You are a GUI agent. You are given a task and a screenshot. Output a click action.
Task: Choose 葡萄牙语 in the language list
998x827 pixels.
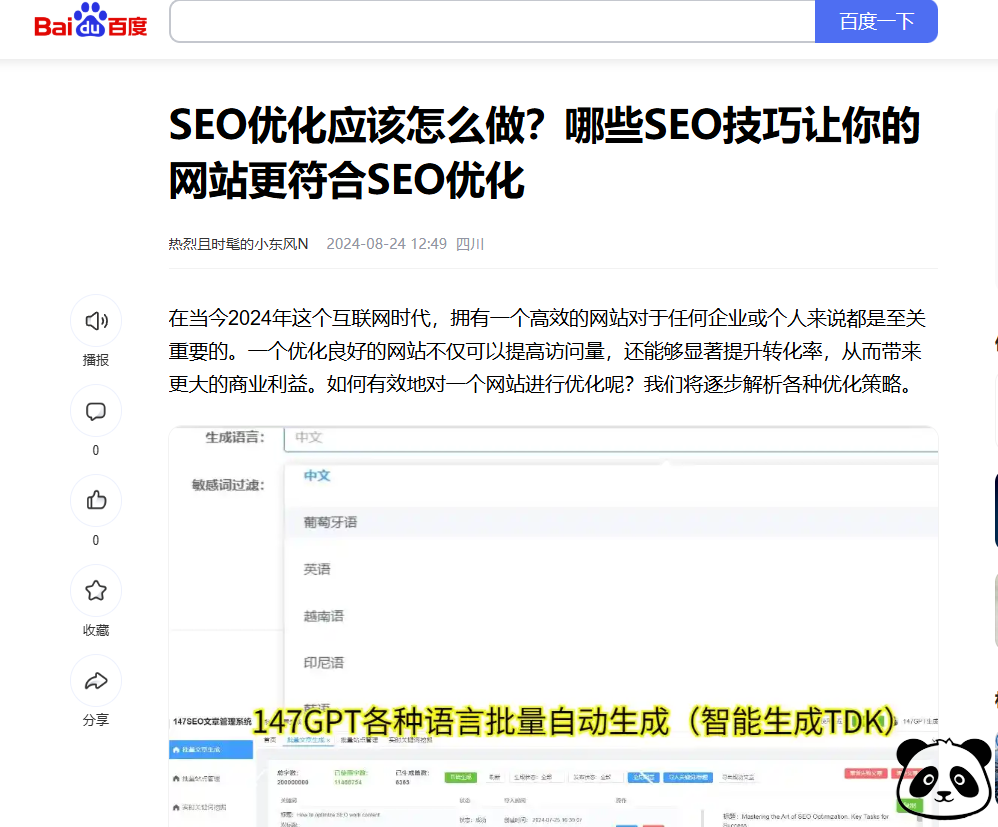click(330, 522)
